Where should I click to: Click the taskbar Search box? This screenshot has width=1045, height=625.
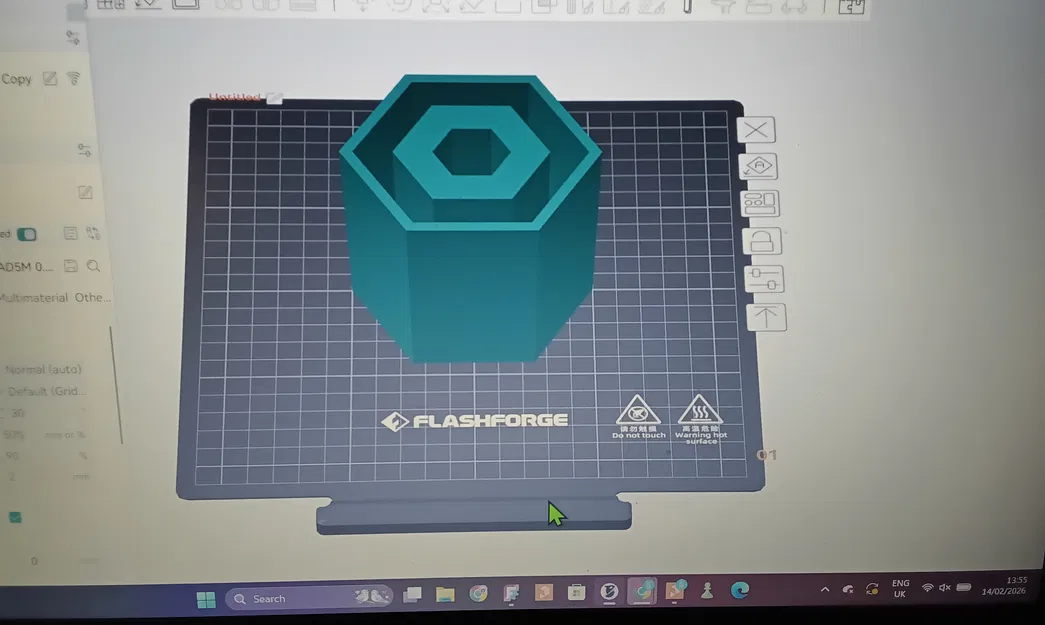tap(309, 598)
